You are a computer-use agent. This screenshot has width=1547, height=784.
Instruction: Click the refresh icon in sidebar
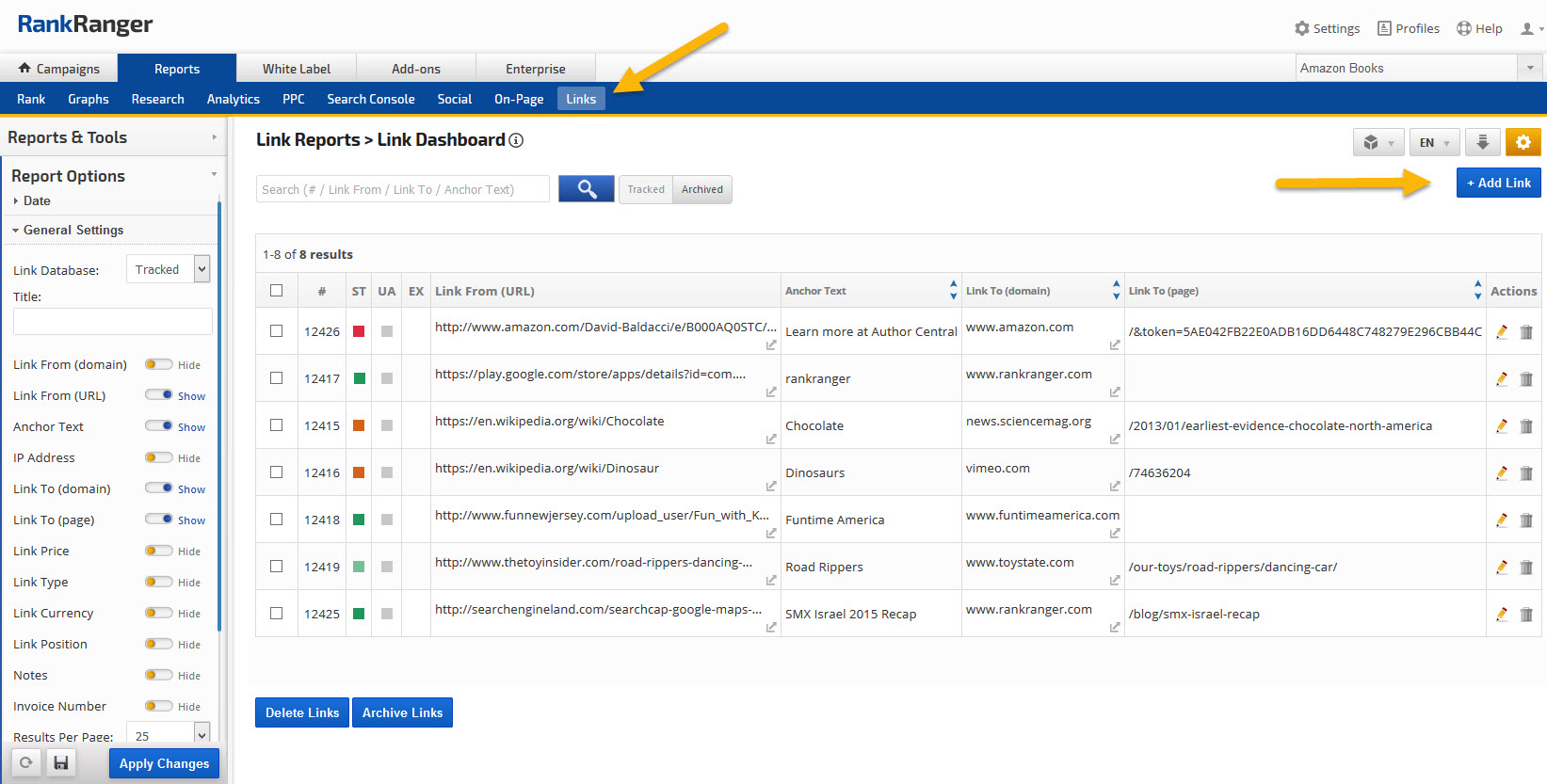point(26,763)
